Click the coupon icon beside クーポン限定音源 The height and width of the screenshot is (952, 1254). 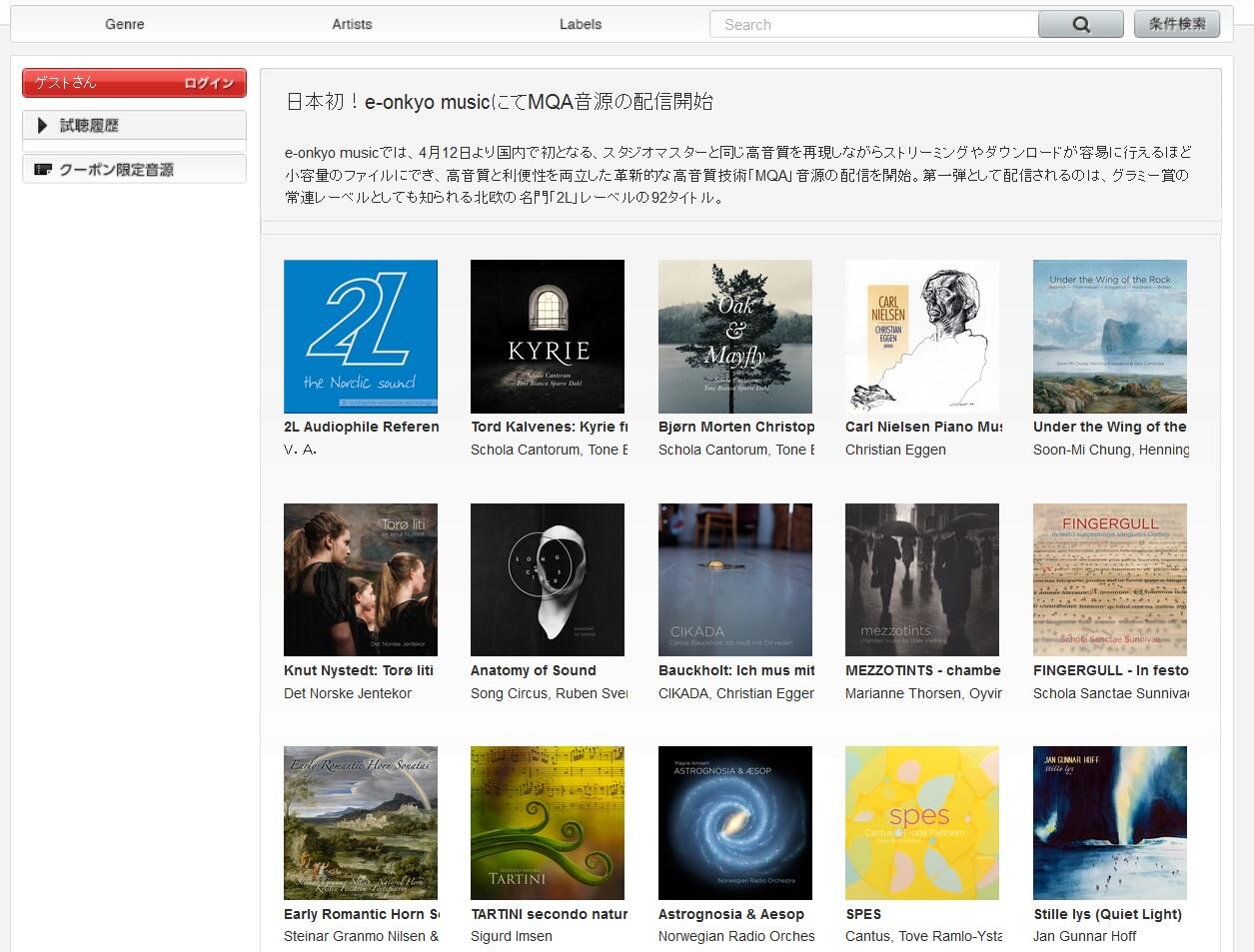click(x=43, y=170)
